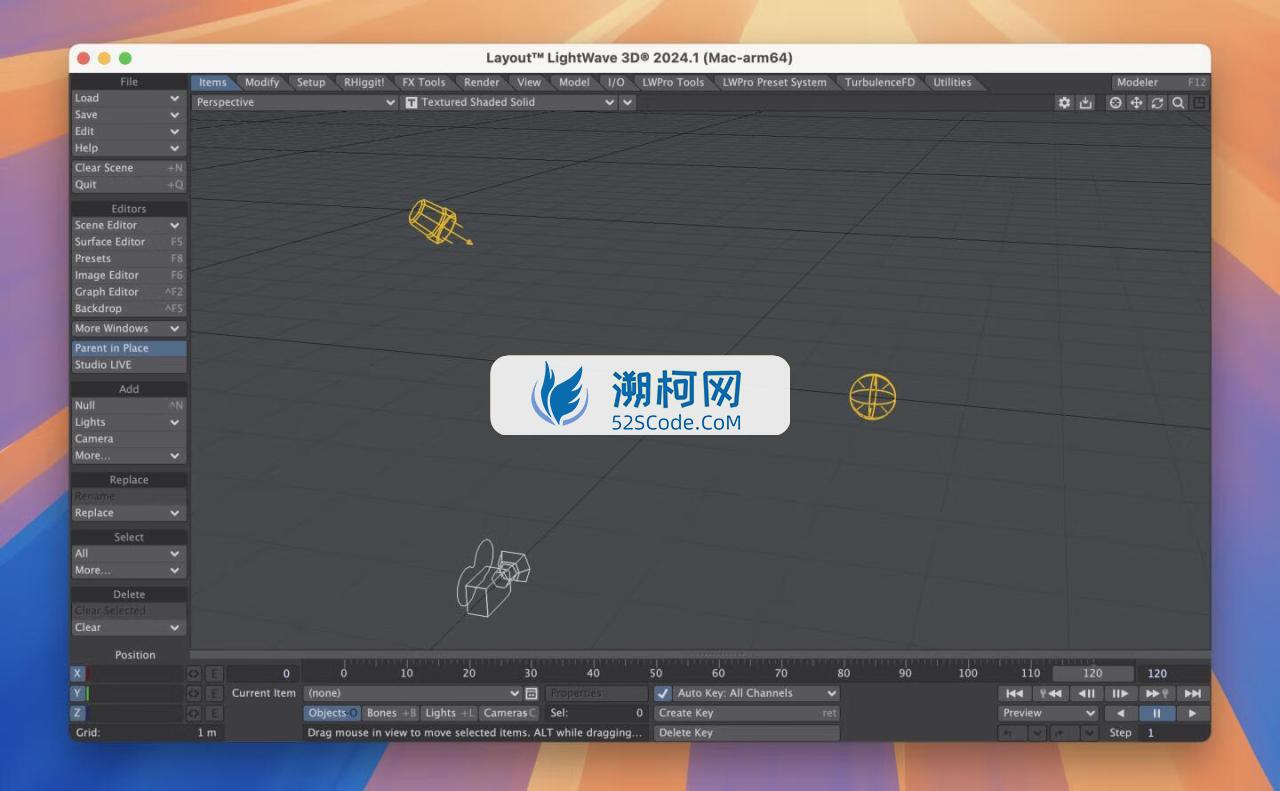This screenshot has height=791, width=1280.
Task: Open the Textured Shaded Solid display dropdown
Action: [510, 102]
